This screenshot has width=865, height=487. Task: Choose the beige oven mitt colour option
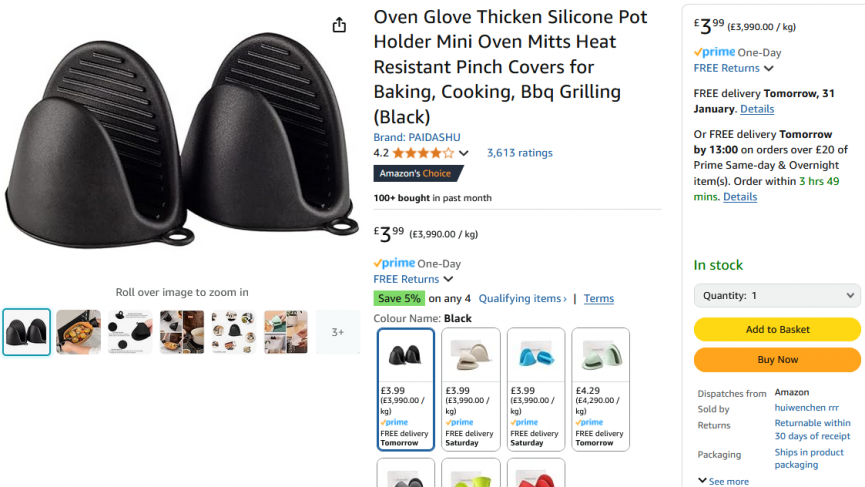click(x=471, y=389)
